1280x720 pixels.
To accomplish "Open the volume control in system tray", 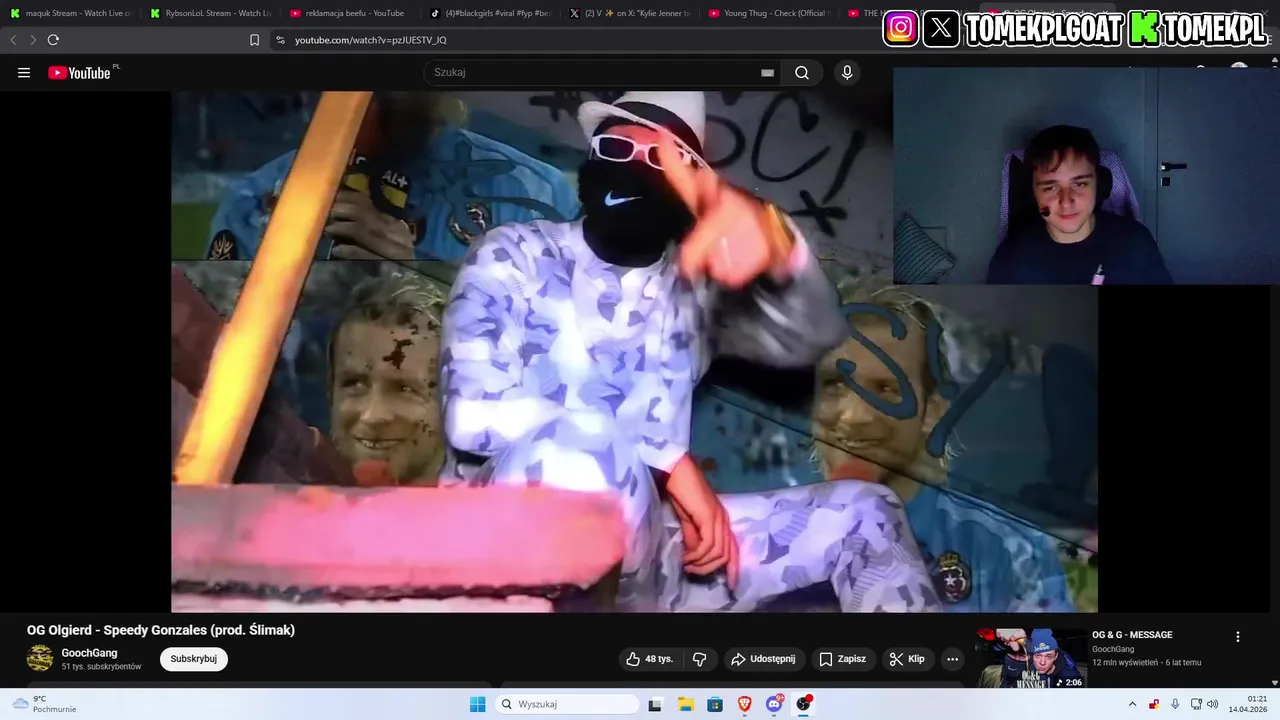I will coord(1213,704).
